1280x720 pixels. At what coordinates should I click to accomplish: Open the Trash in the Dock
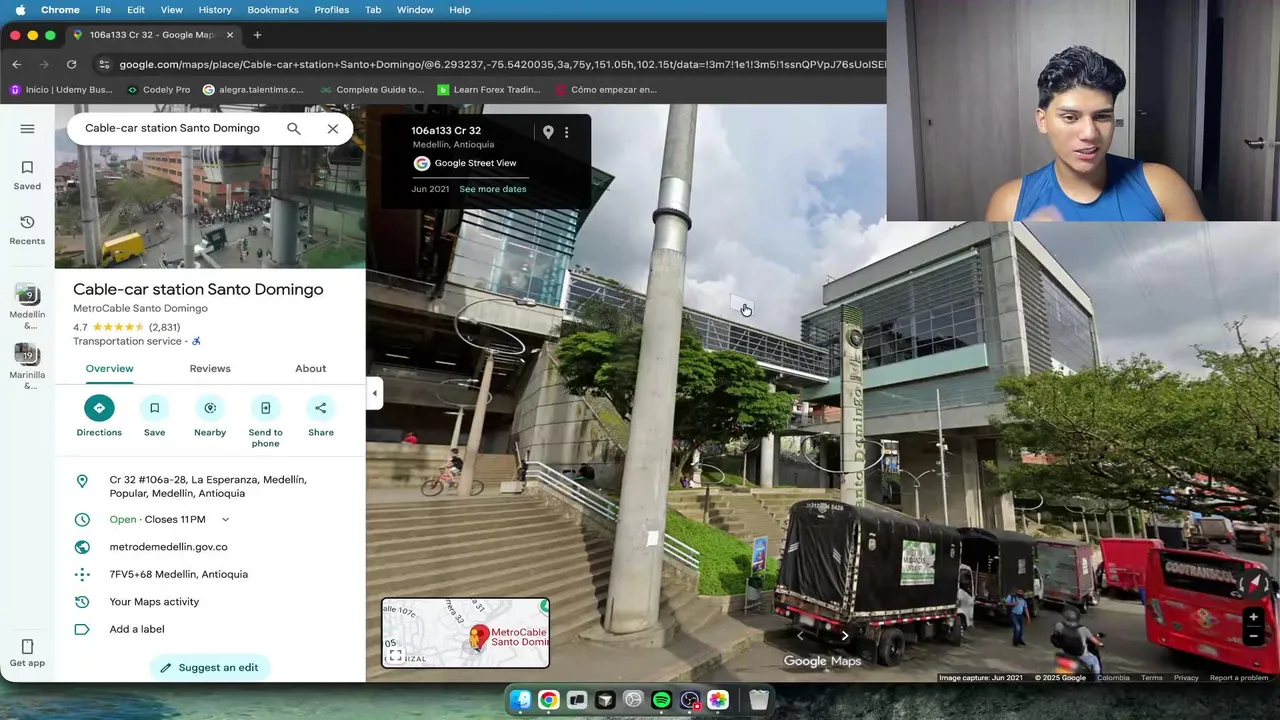759,700
